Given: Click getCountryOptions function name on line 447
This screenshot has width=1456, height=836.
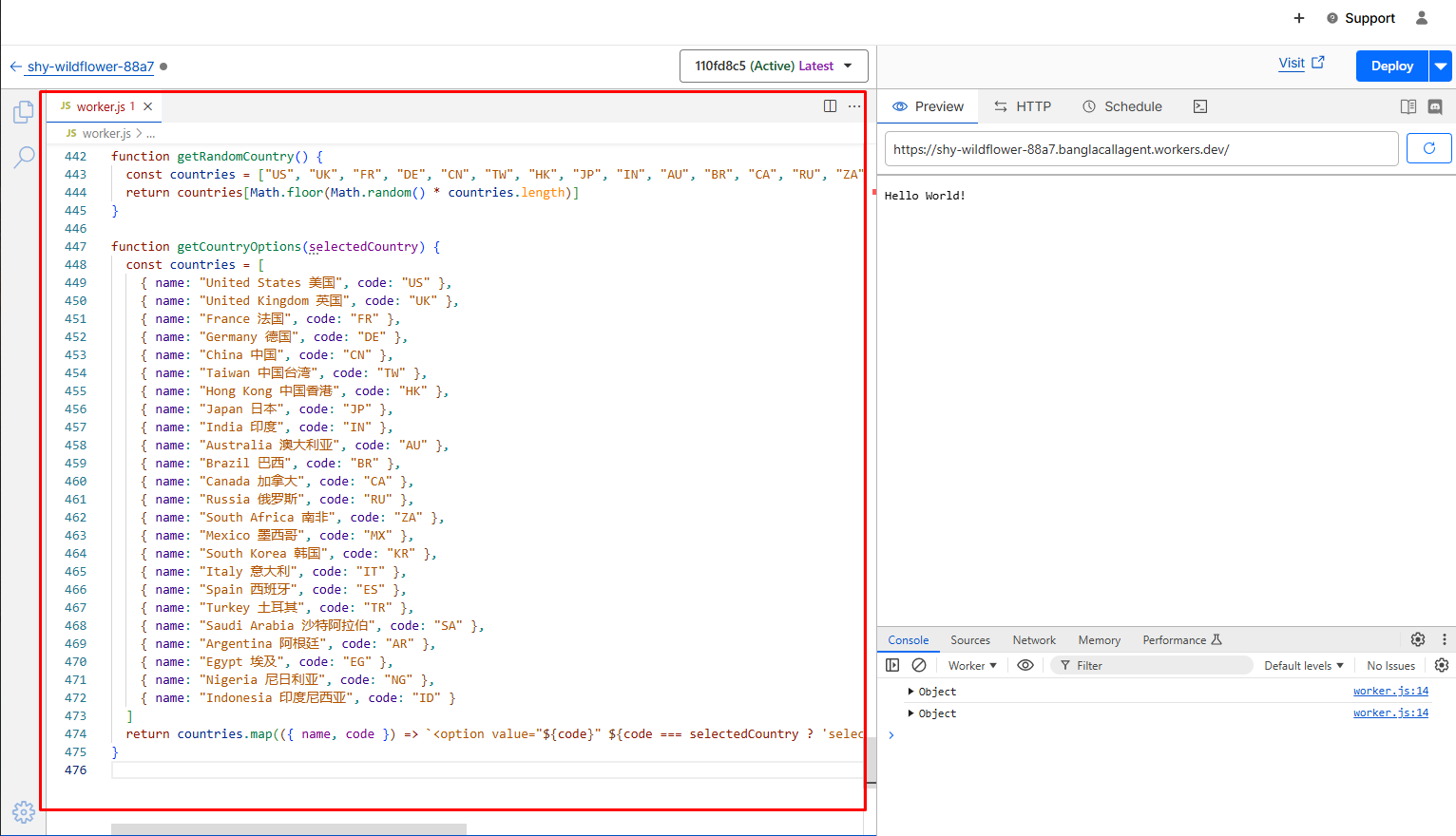Looking at the screenshot, I should [239, 247].
